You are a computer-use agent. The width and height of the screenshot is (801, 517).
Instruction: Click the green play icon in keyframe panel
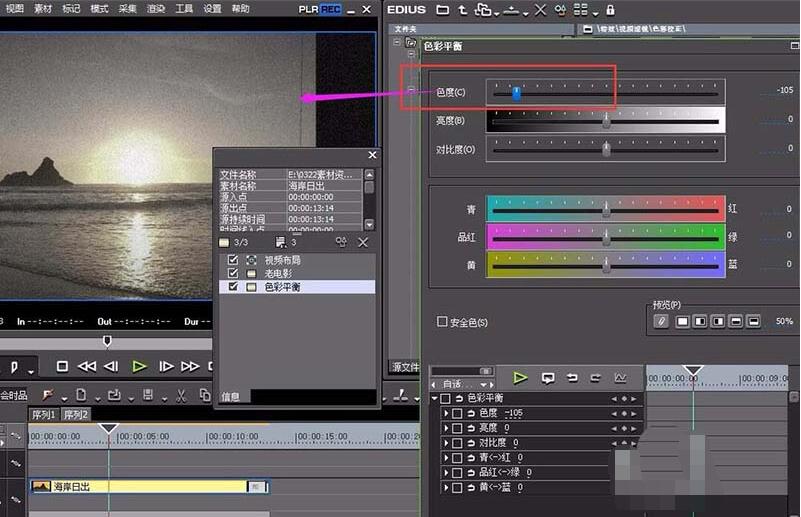pyautogui.click(x=520, y=378)
